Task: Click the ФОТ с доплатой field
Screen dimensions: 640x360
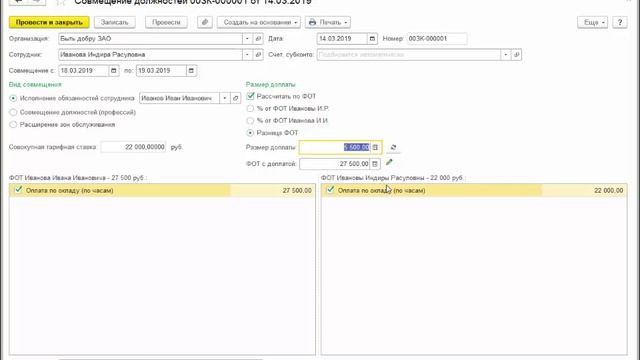Action: [x=335, y=164]
